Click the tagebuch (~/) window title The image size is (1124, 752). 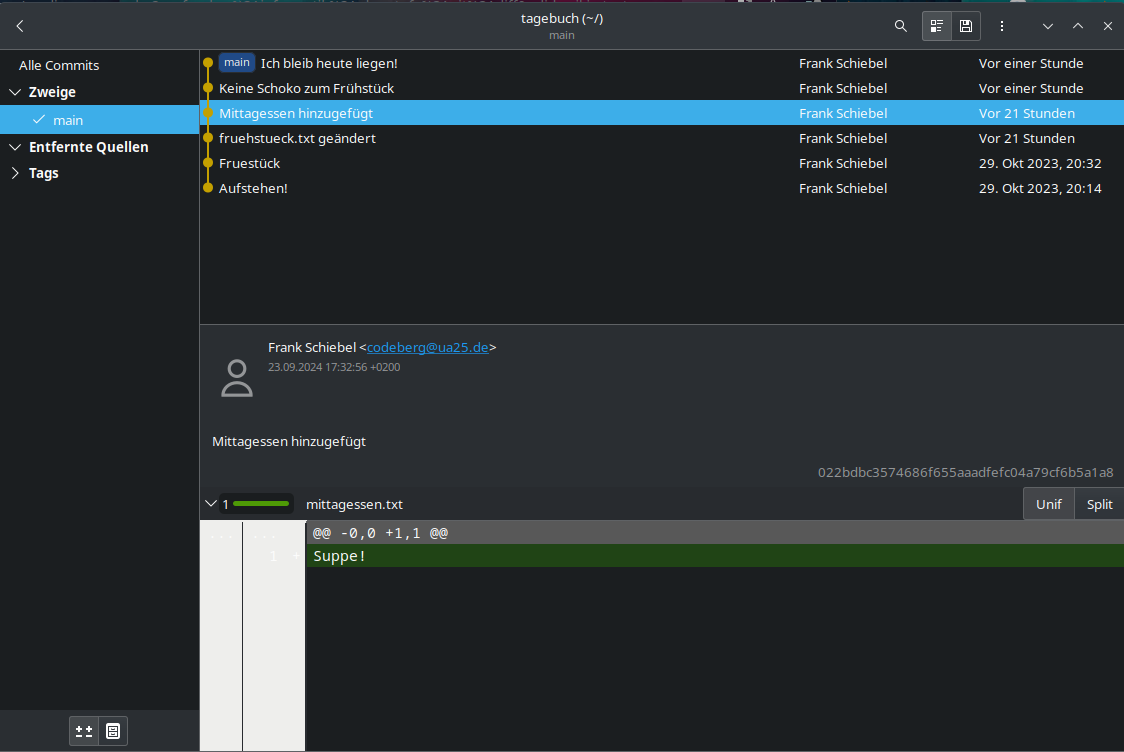pyautogui.click(x=561, y=19)
